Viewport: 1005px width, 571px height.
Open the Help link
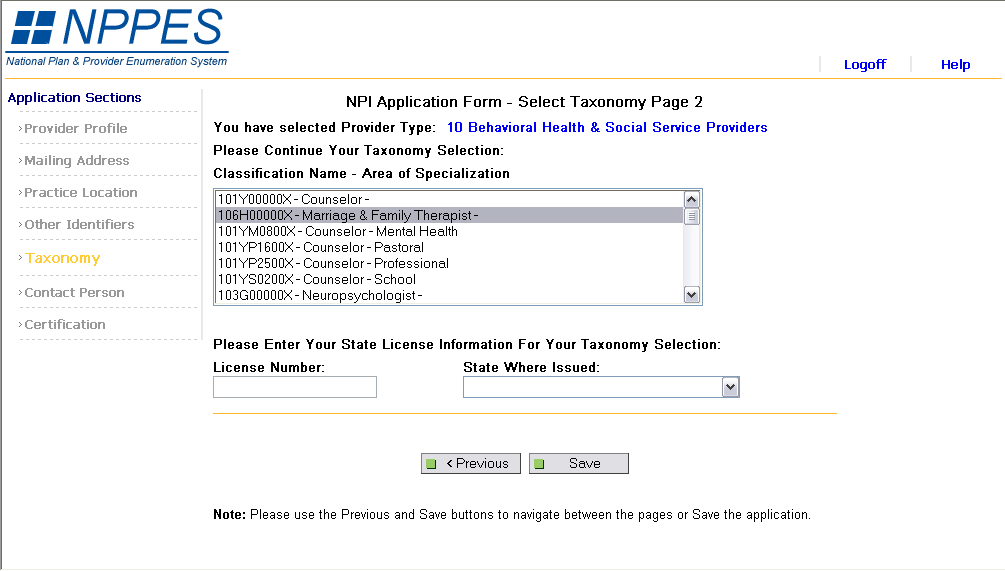pos(955,64)
